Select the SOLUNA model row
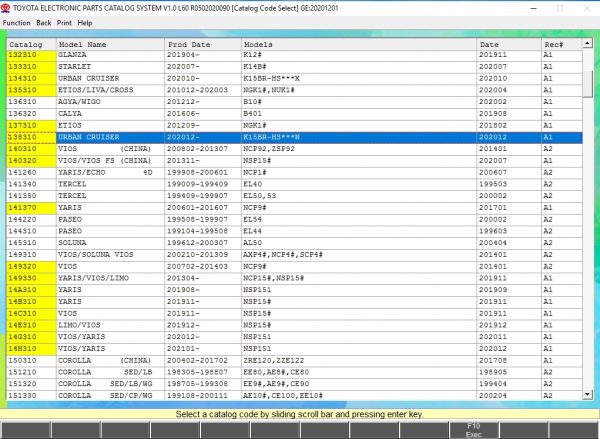The image size is (600, 439). coord(294,243)
